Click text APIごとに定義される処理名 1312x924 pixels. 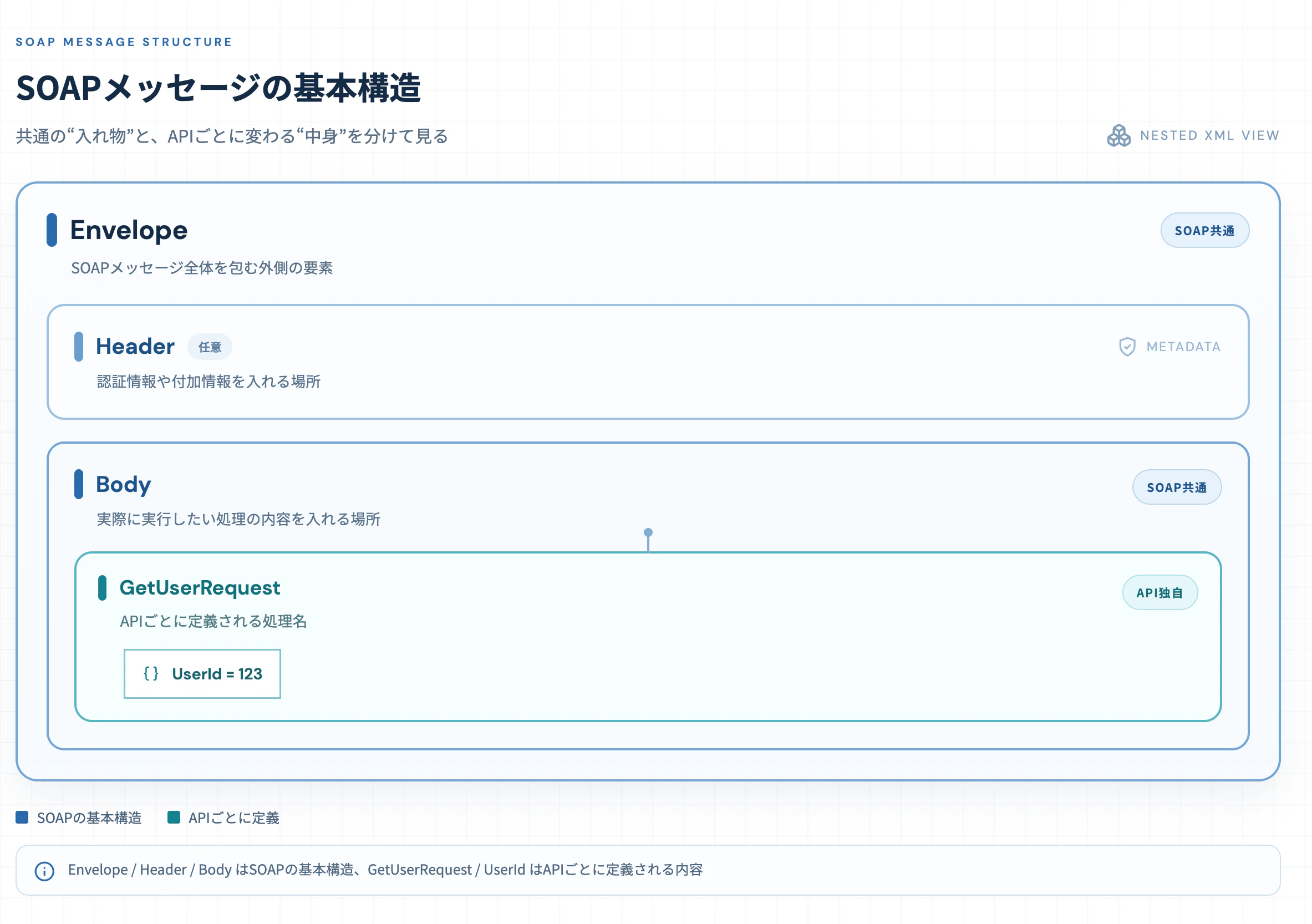[x=213, y=621]
